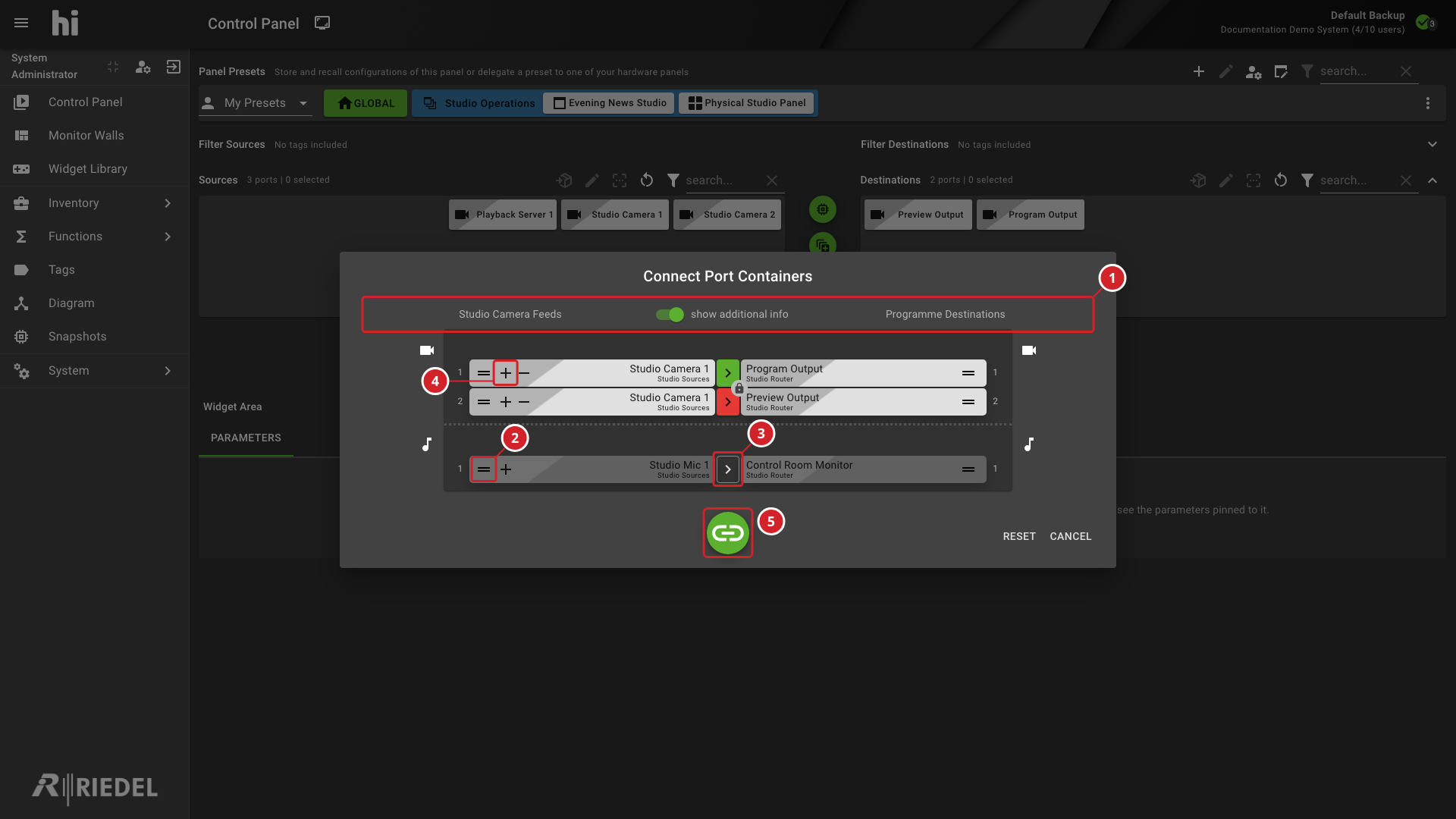Clear the Sources search with the X
The width and height of the screenshot is (1456, 819).
click(x=772, y=180)
